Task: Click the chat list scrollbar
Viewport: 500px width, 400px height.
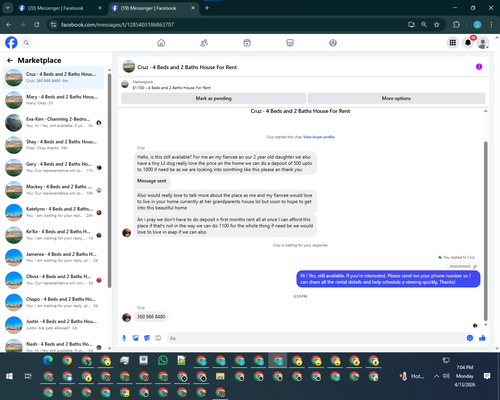Action: pyautogui.click(x=109, y=180)
